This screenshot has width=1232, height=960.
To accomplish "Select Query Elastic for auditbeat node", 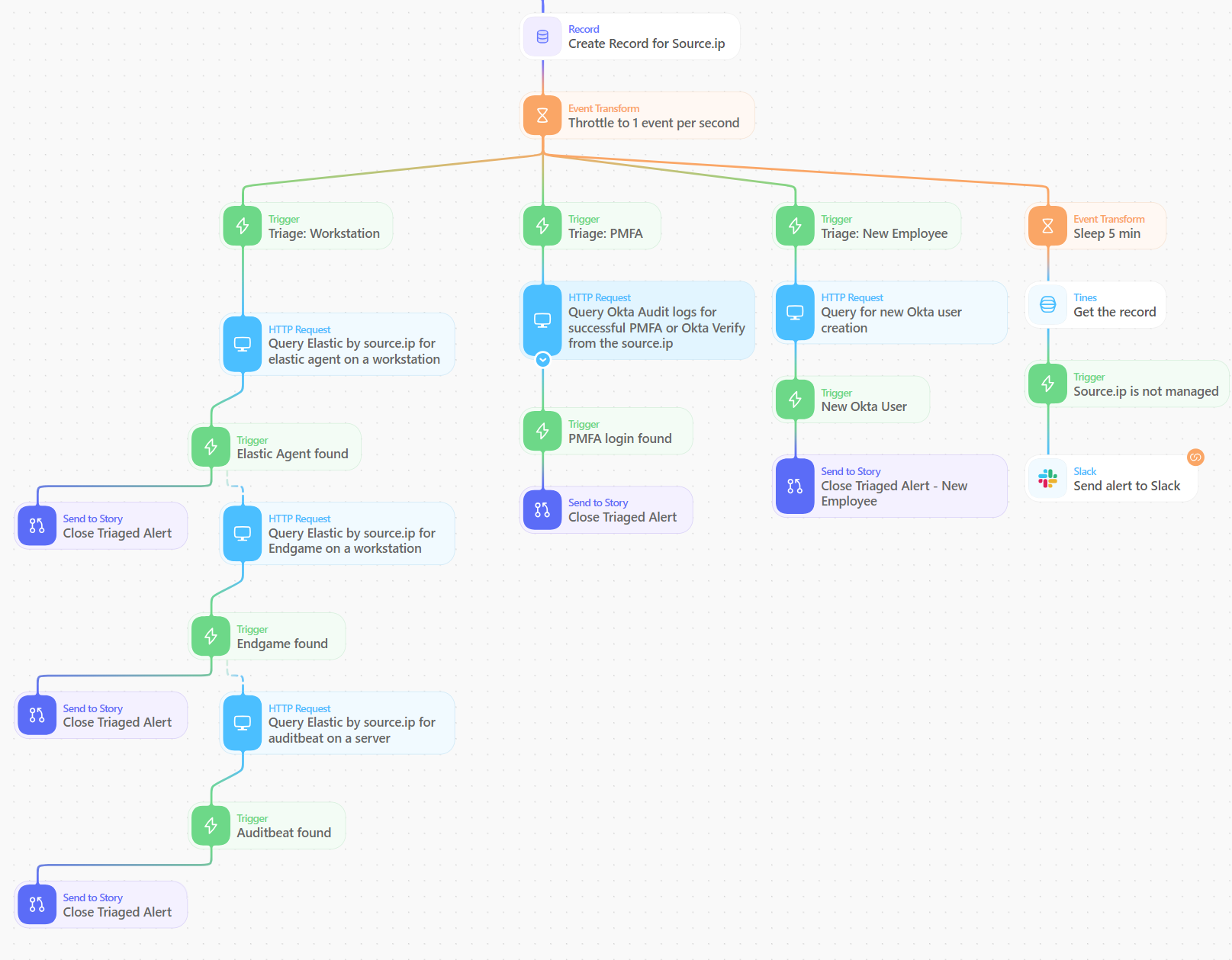I will click(x=338, y=723).
